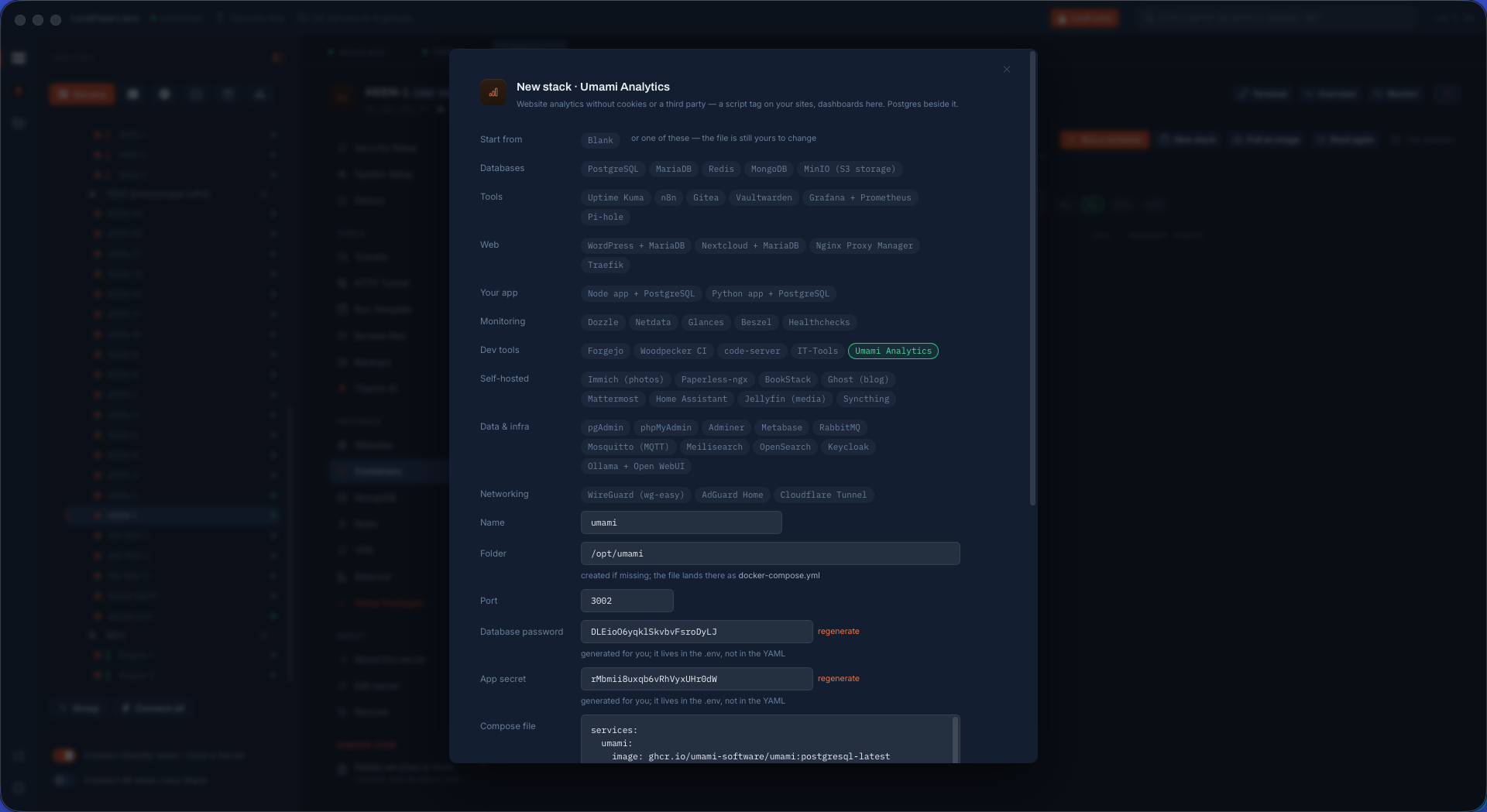Click the App secret field
The height and width of the screenshot is (812, 1487).
(x=697, y=679)
